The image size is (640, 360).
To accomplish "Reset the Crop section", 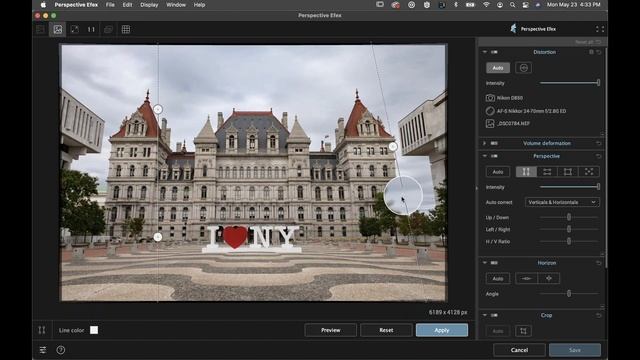I will pos(599,316).
